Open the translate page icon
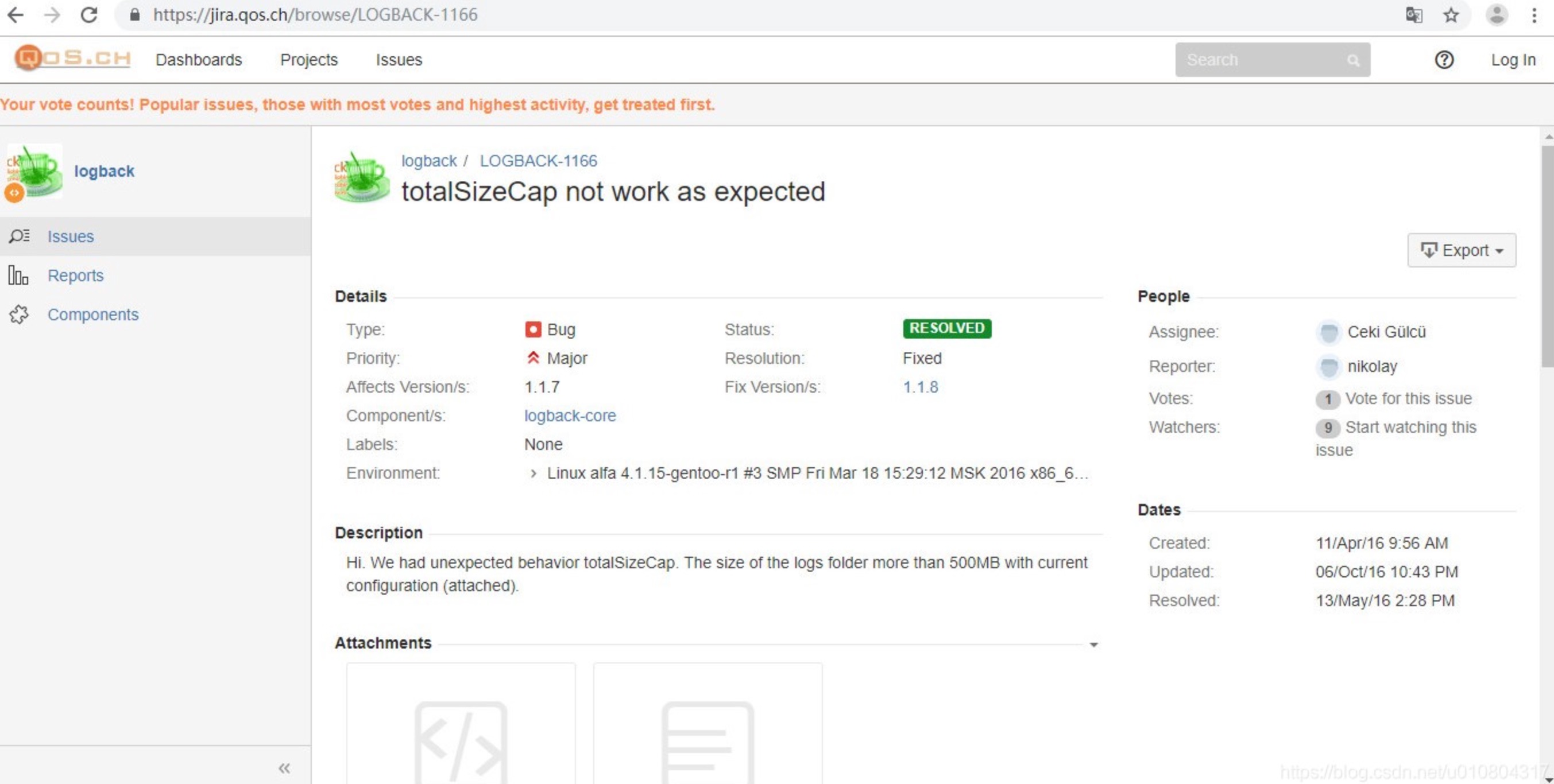Viewport: 1554px width, 784px height. point(1413,14)
